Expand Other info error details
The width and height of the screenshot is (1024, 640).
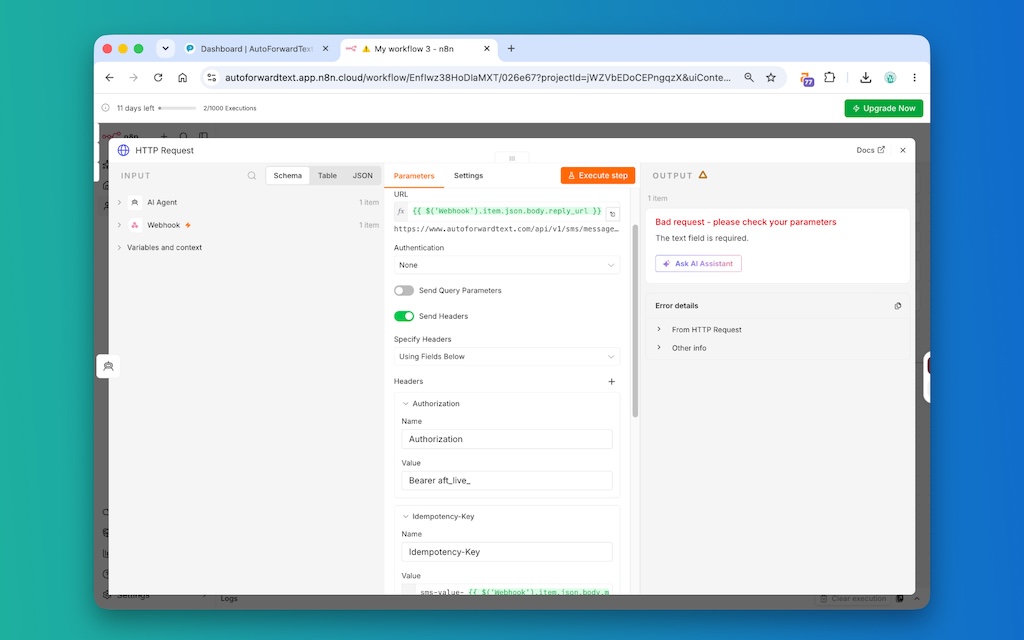click(x=659, y=347)
